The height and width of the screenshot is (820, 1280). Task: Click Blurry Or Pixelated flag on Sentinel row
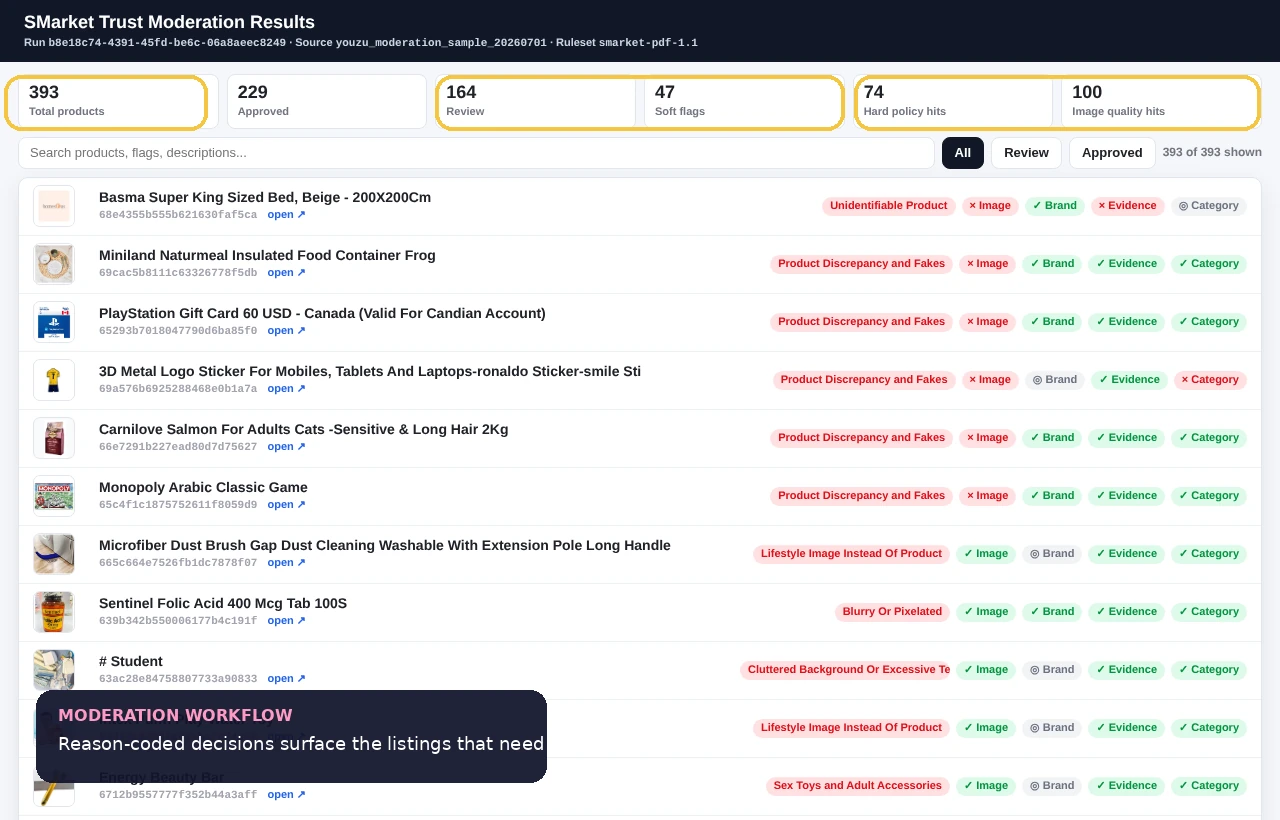[x=892, y=612]
